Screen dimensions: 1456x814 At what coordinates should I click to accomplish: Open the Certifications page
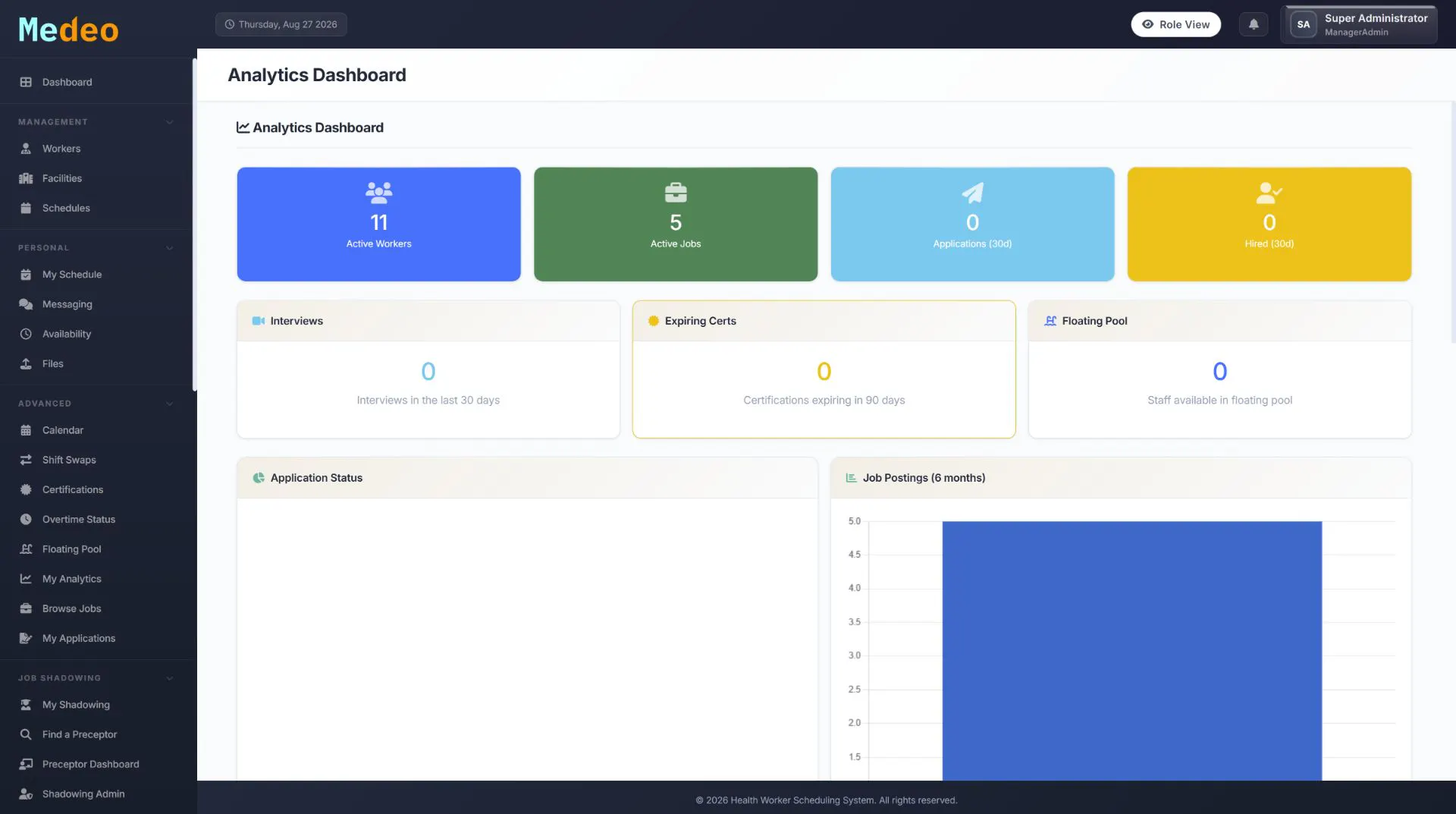[x=96, y=489]
